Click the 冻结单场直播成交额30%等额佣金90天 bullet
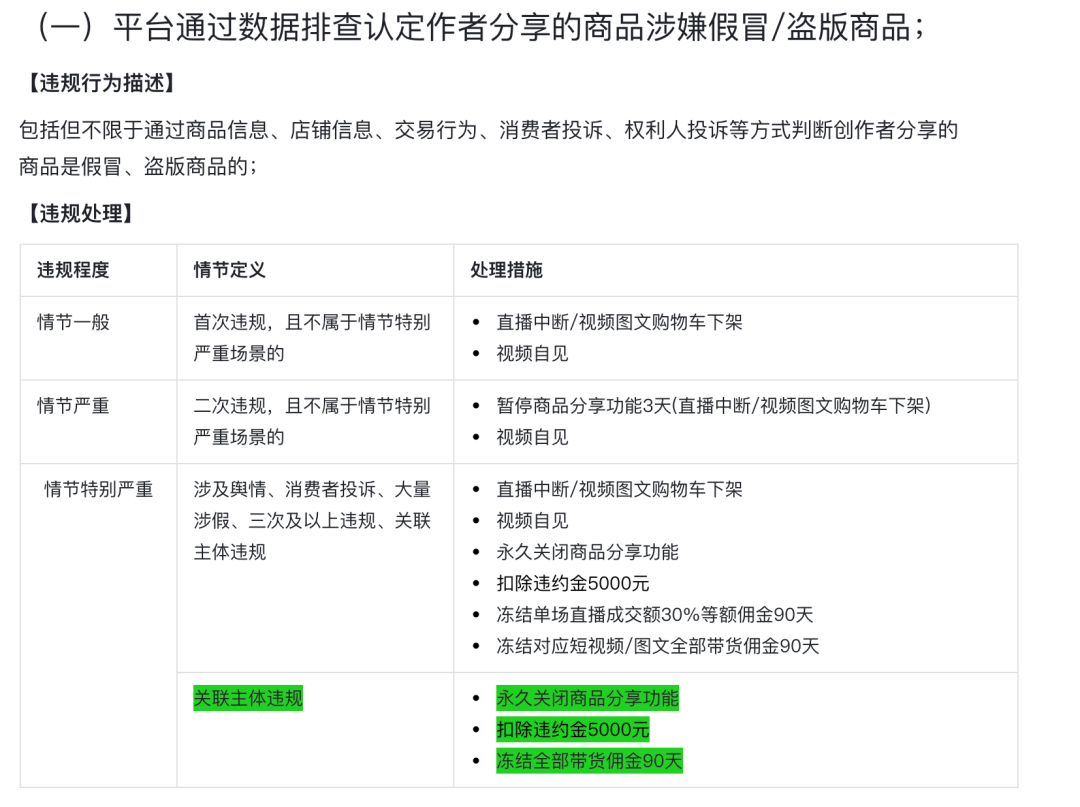The width and height of the screenshot is (1080, 807). point(655,615)
